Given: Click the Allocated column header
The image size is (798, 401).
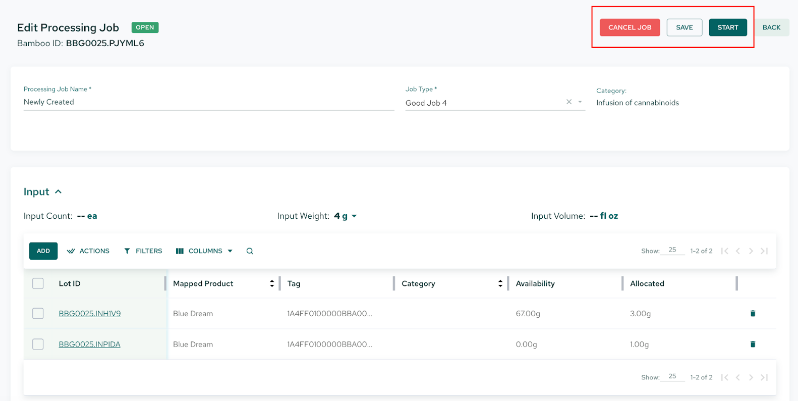Looking at the screenshot, I should 647,283.
